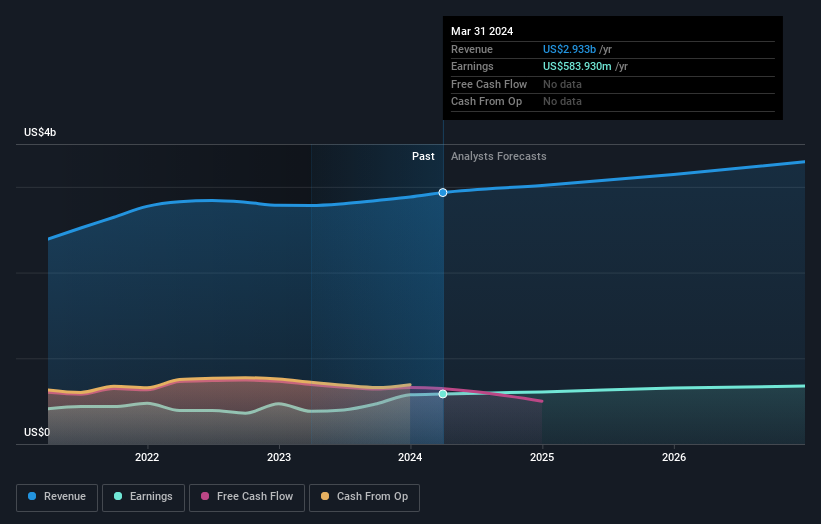Click the Analysts Forecasts label

[x=498, y=157]
